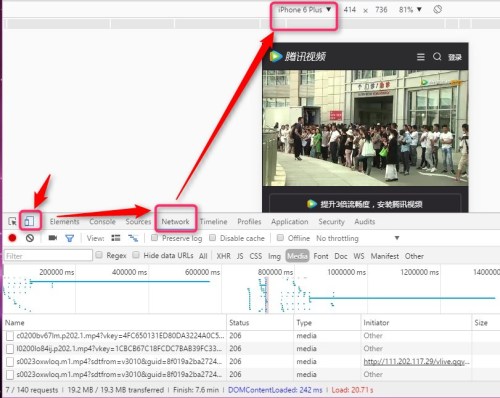
Task: Tap the install Tencent Video banner
Action: pos(365,204)
